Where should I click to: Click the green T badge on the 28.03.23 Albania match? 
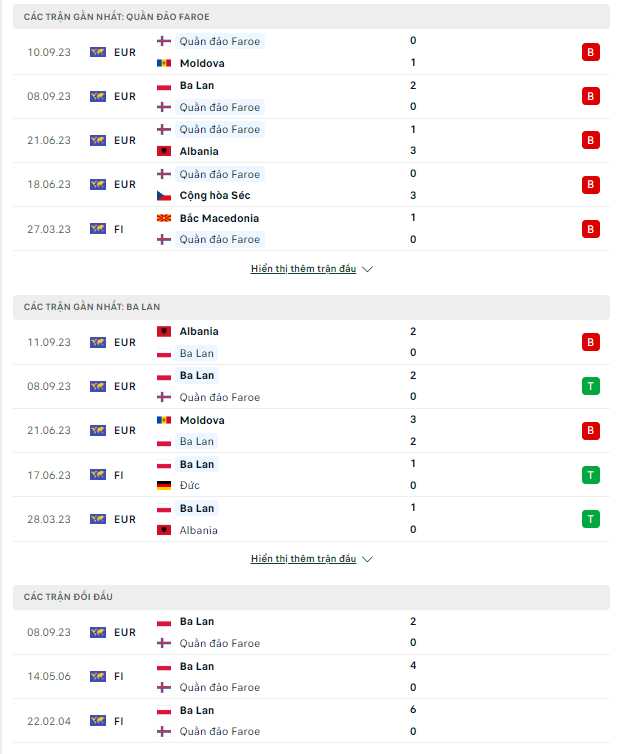point(590,519)
